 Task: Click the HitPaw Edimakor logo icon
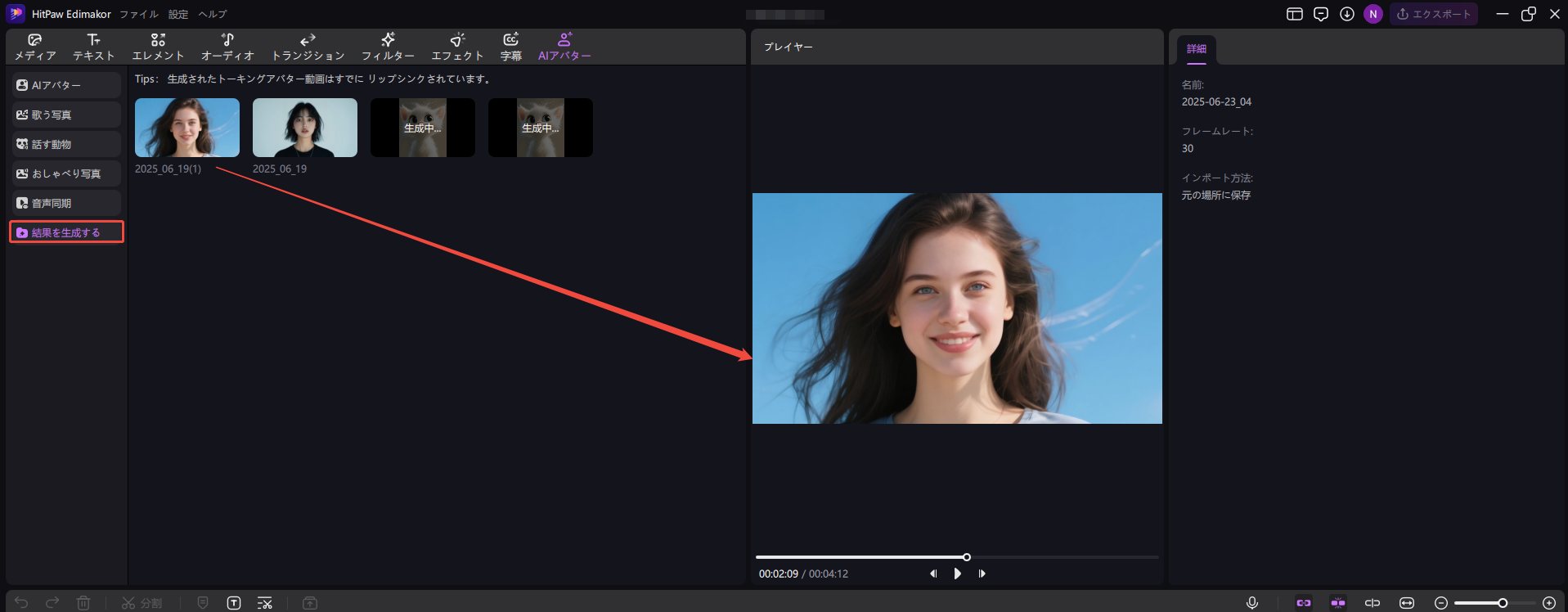click(x=16, y=13)
